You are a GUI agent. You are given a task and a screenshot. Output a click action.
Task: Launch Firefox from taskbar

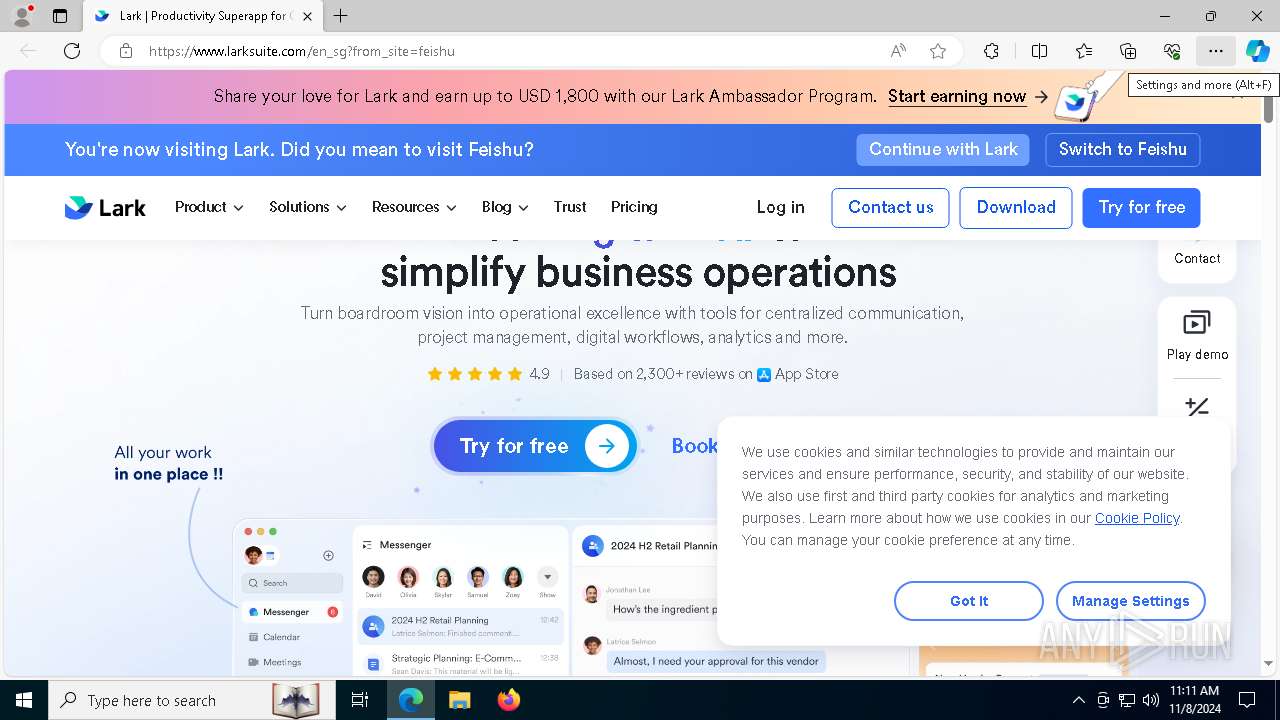click(508, 700)
